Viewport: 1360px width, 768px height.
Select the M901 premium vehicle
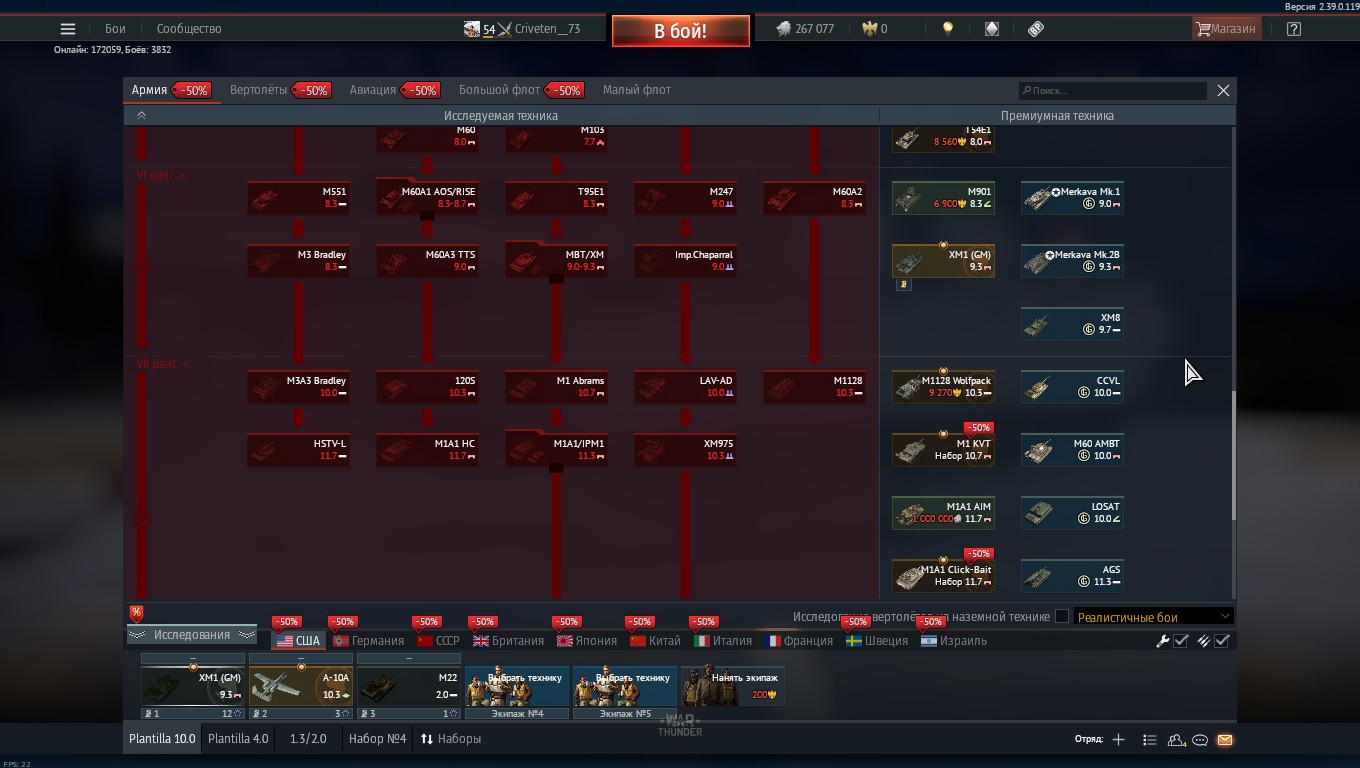point(943,198)
